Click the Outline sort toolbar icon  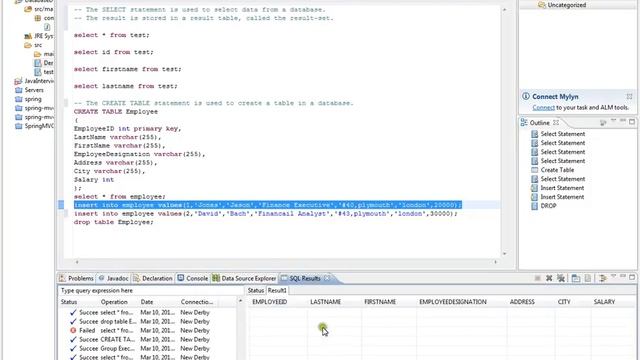click(603, 122)
